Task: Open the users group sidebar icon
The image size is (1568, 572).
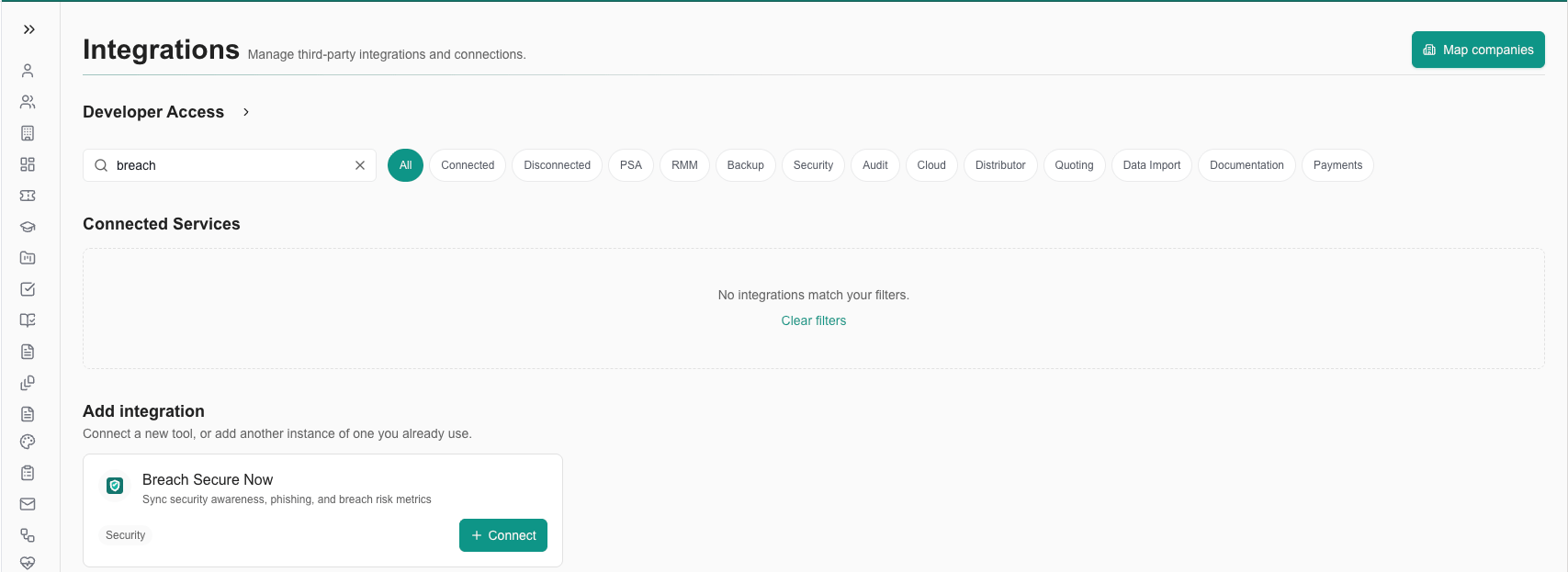Action: (28, 102)
